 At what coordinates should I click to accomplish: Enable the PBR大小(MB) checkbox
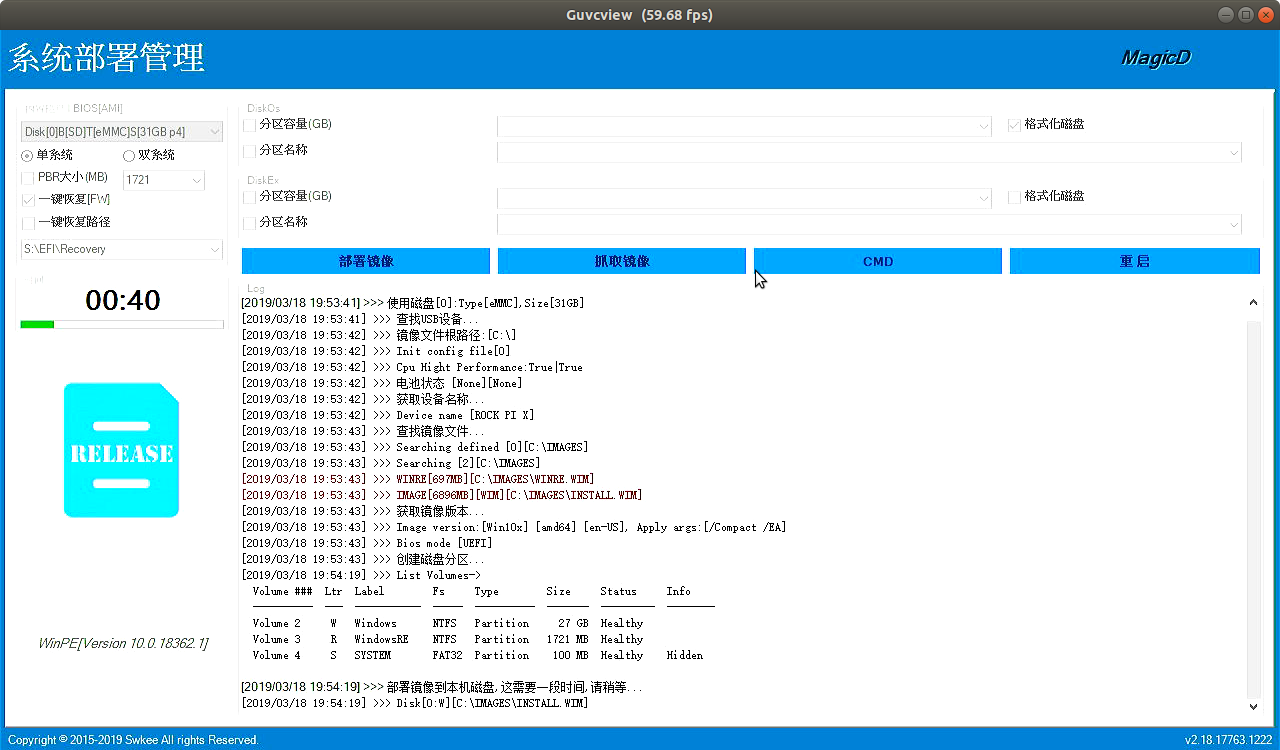click(28, 178)
